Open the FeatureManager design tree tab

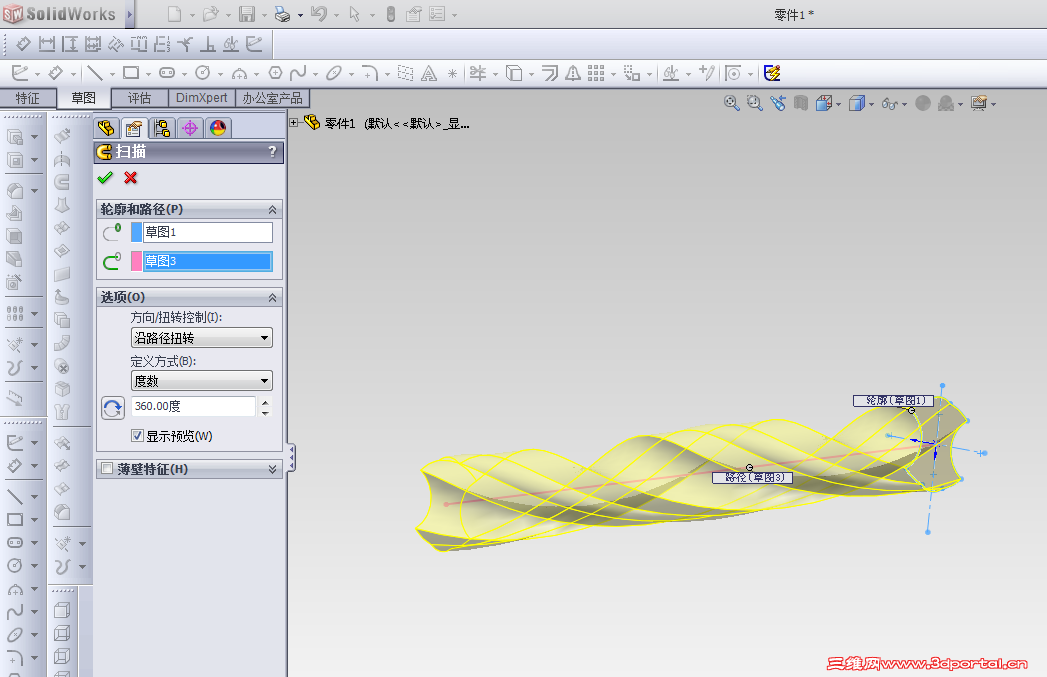tap(106, 128)
